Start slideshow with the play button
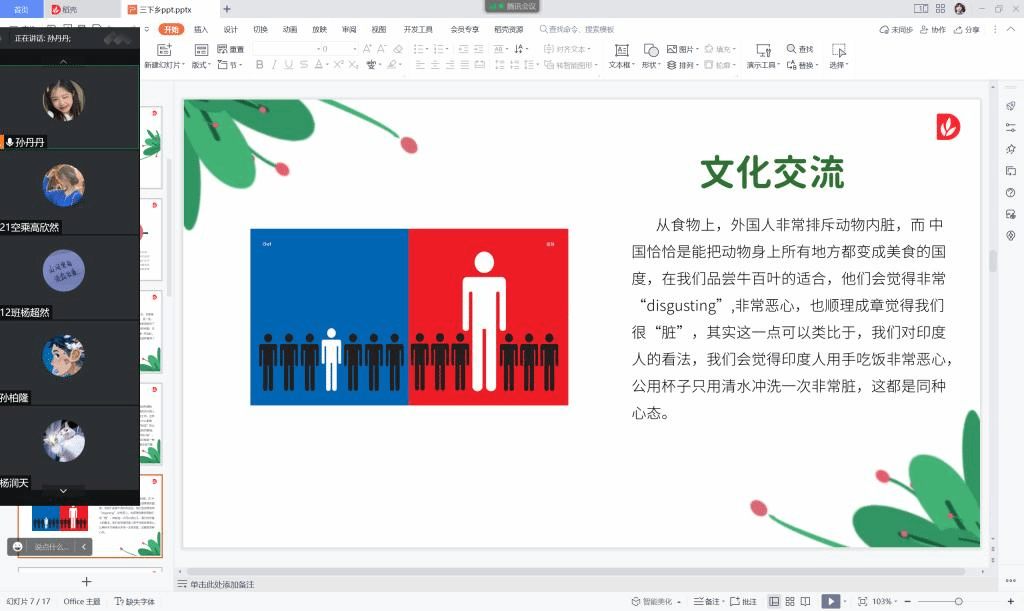The image size is (1024, 611). pos(830,601)
